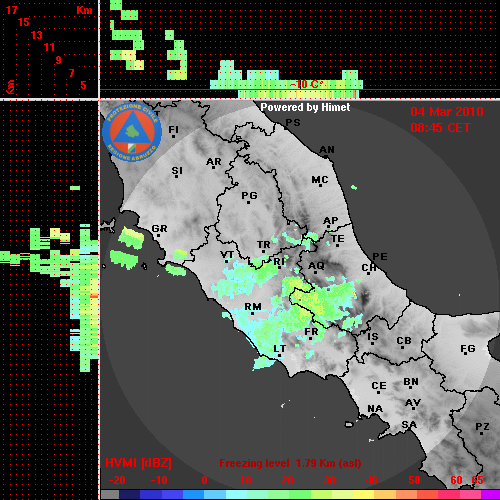500x500 pixels.
Task: Click the AV city label on map
Action: click(x=413, y=403)
